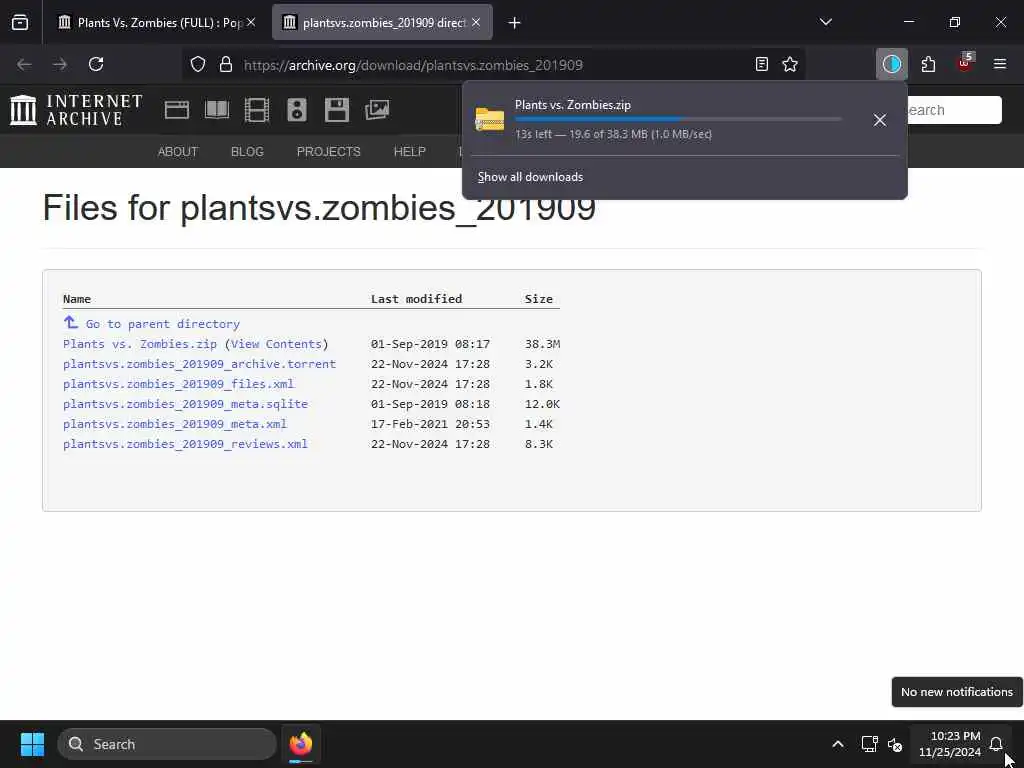Click the 38.3M size value

tap(543, 344)
